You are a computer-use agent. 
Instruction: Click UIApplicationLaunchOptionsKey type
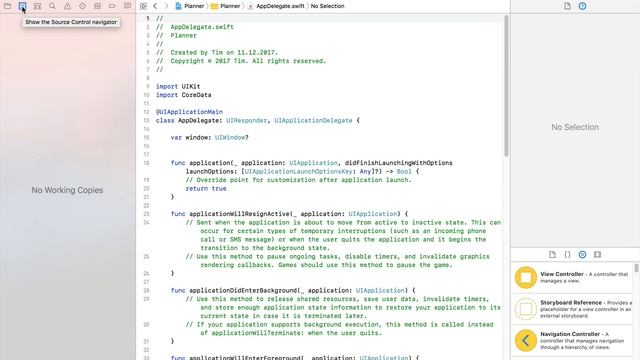(x=298, y=171)
